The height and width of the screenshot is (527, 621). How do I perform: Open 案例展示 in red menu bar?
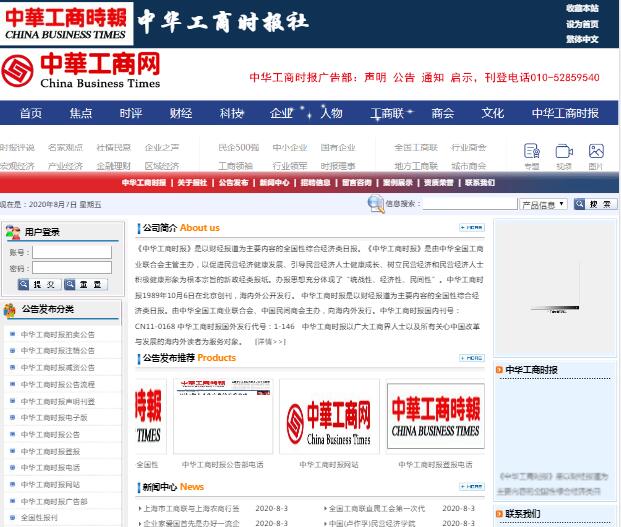[398, 183]
